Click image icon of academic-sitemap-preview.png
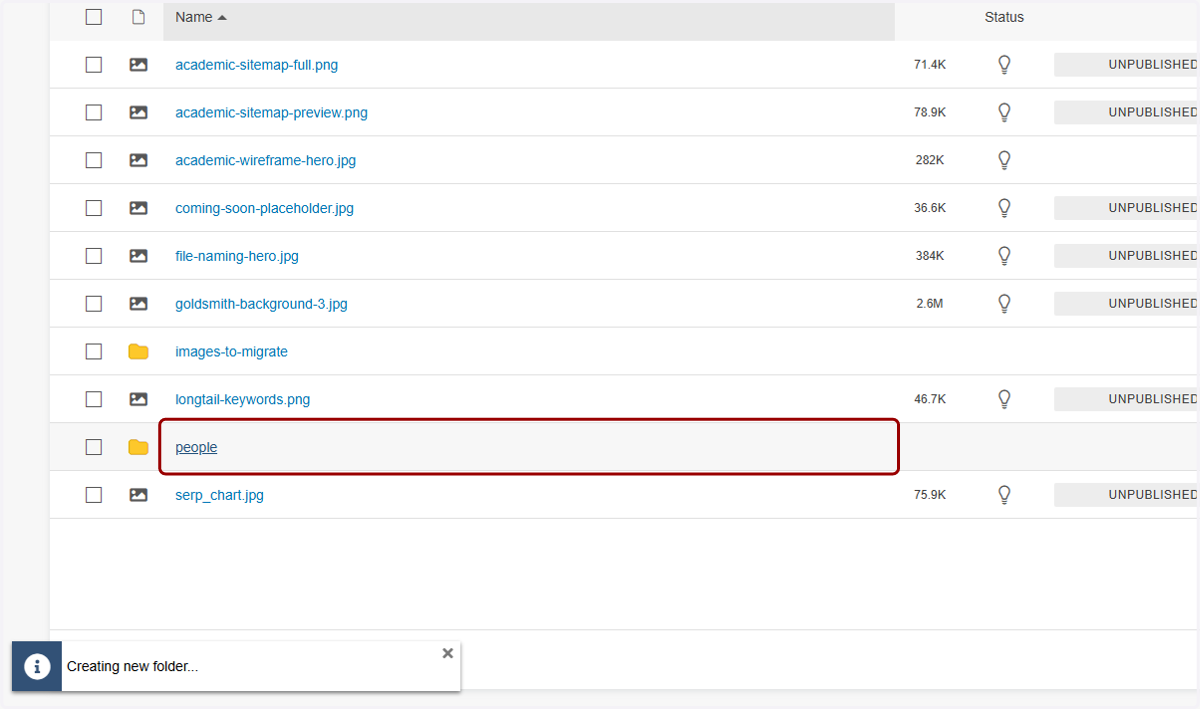Image resolution: width=1200 pixels, height=709 pixels. 138,113
